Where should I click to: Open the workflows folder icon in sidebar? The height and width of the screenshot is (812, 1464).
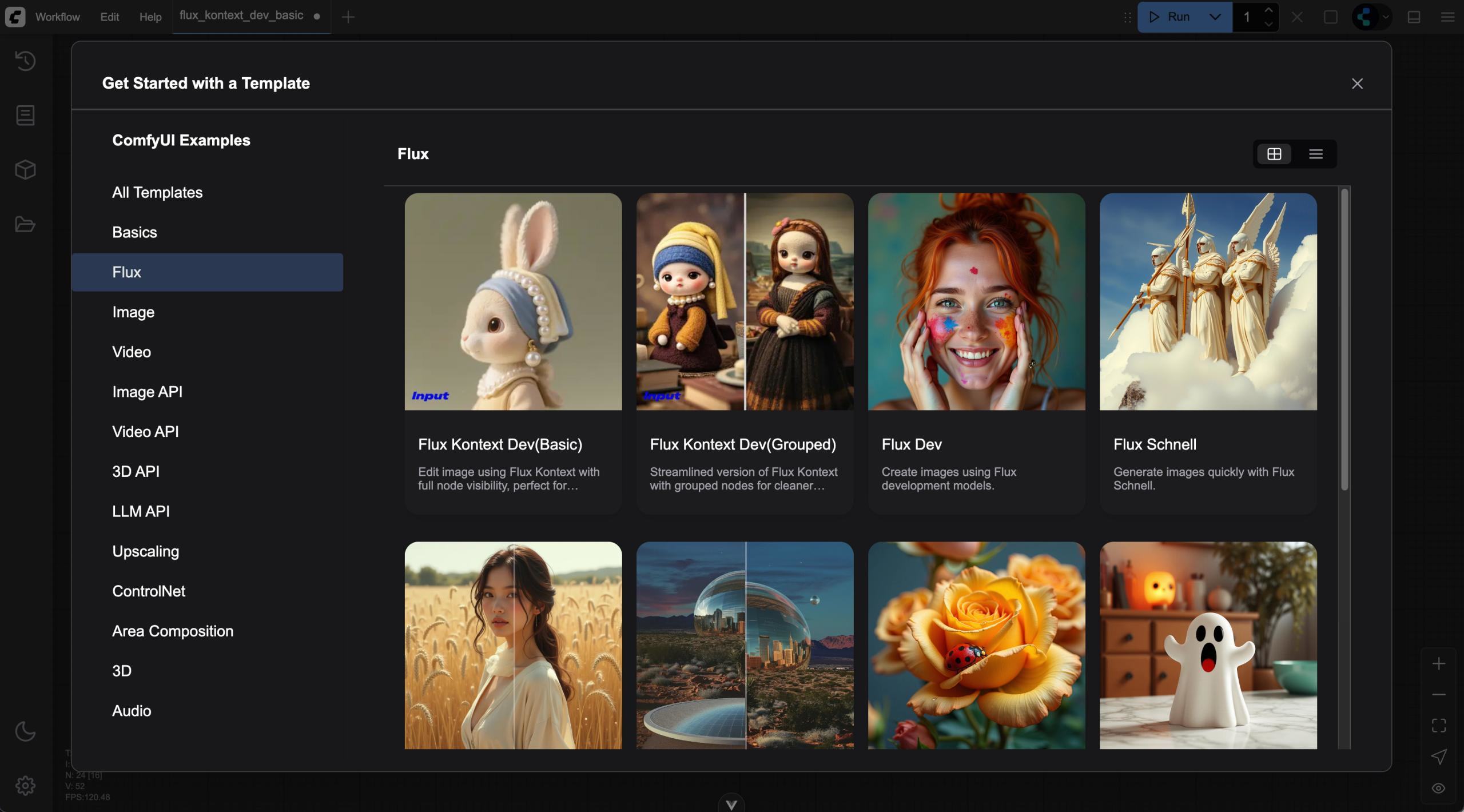point(25,224)
